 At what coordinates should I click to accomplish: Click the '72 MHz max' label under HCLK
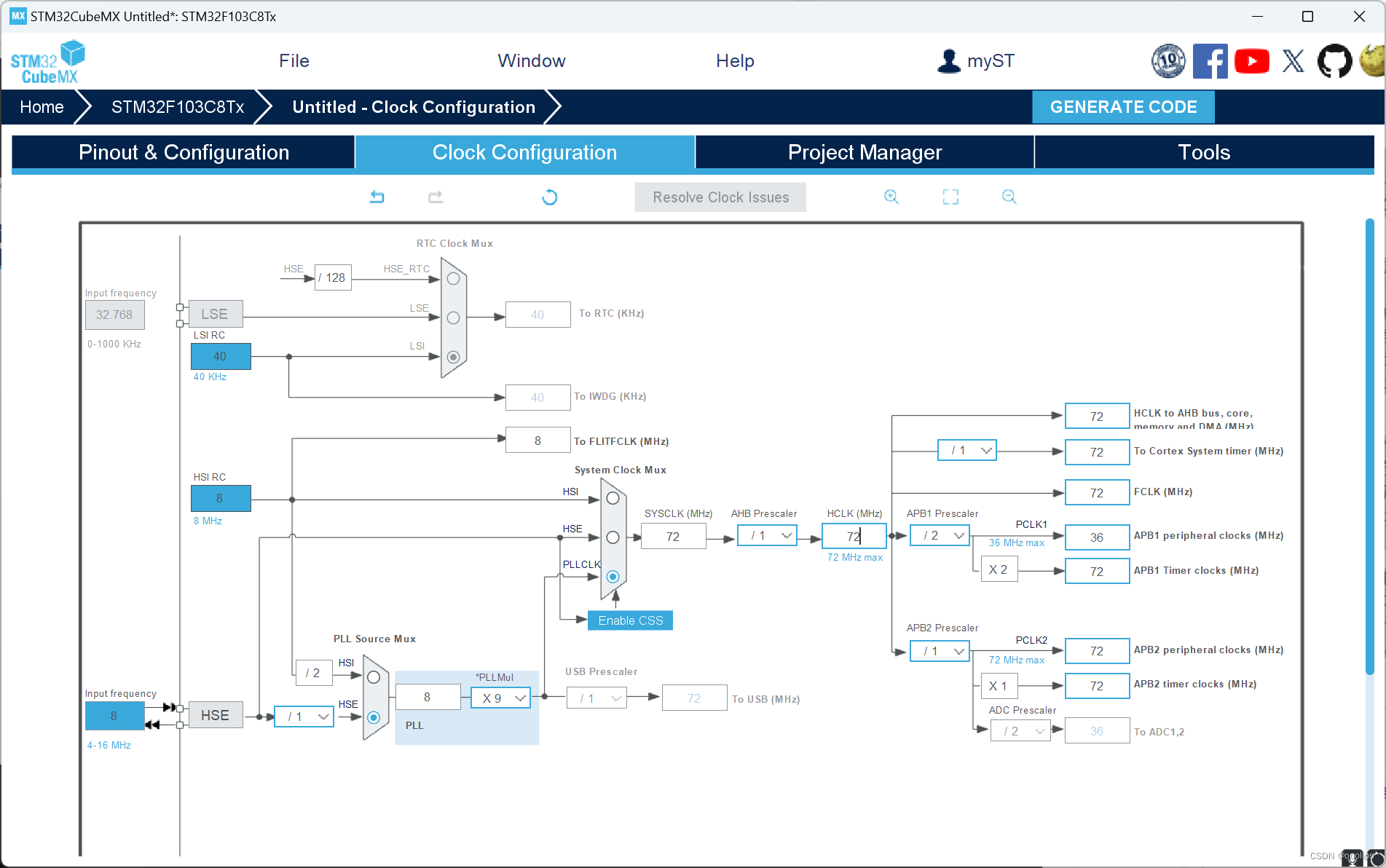tap(855, 557)
